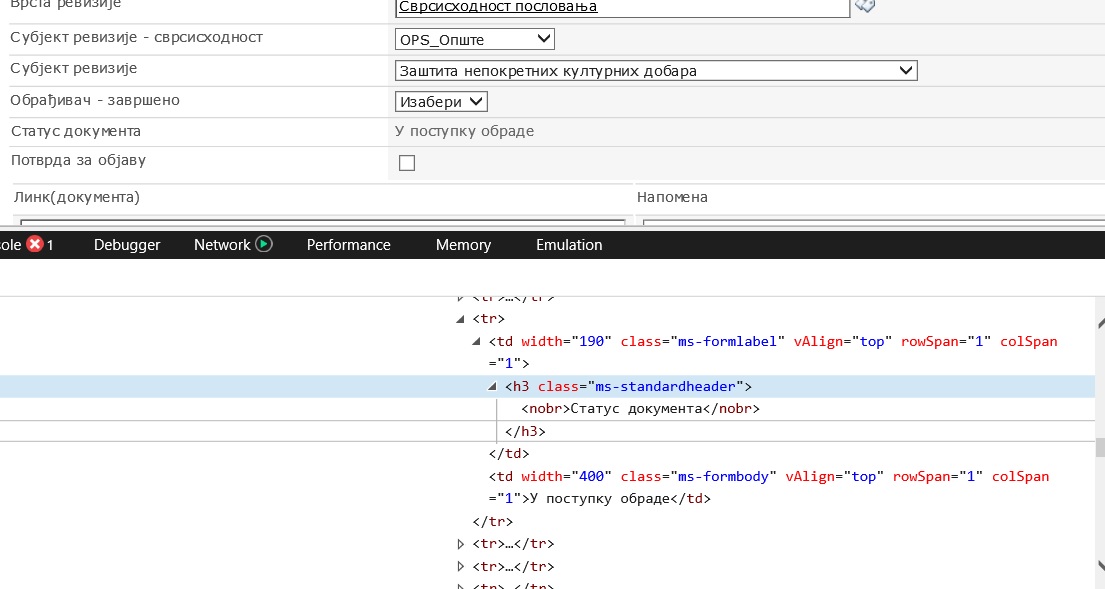Select the closing </td> line
1105x589 pixels.
[509, 454]
